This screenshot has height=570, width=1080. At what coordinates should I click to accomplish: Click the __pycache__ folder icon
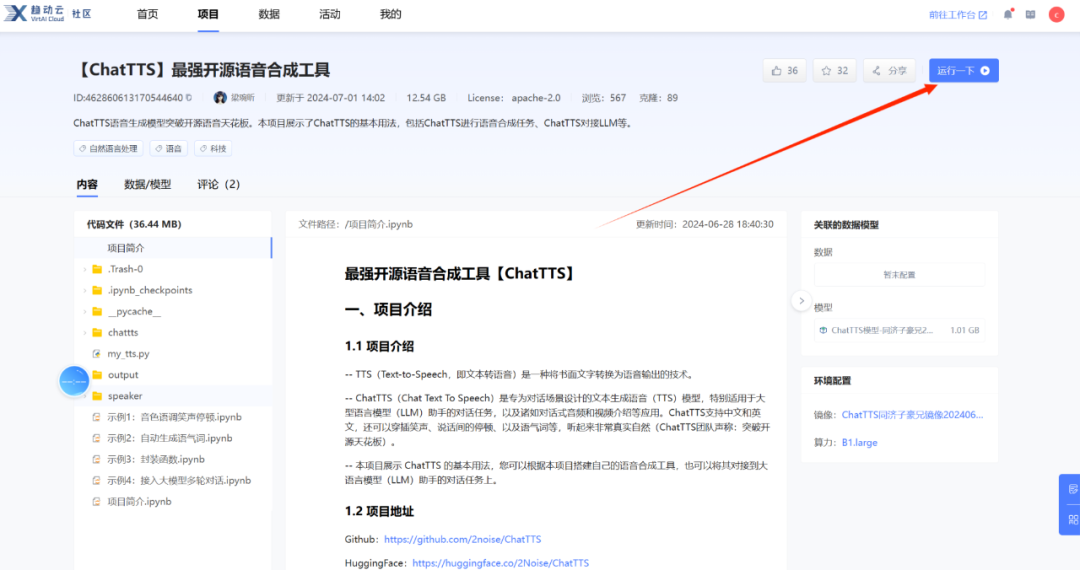(x=97, y=312)
